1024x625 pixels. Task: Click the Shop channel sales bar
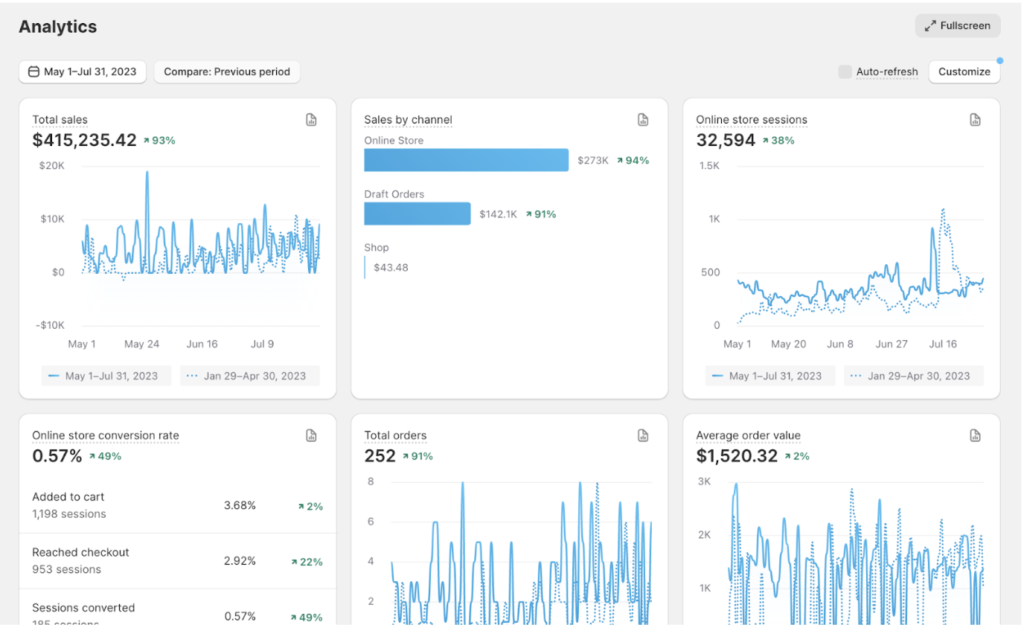tap(365, 267)
